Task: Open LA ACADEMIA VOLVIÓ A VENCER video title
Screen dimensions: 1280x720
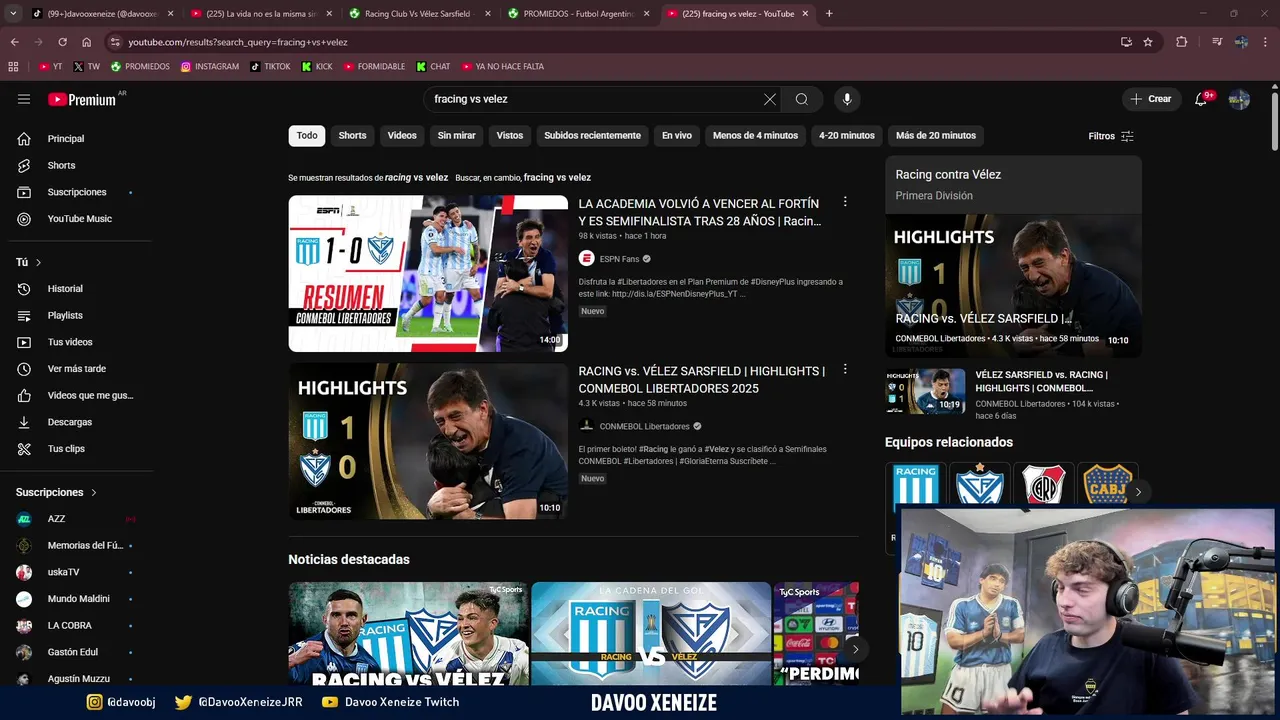Action: (x=700, y=212)
